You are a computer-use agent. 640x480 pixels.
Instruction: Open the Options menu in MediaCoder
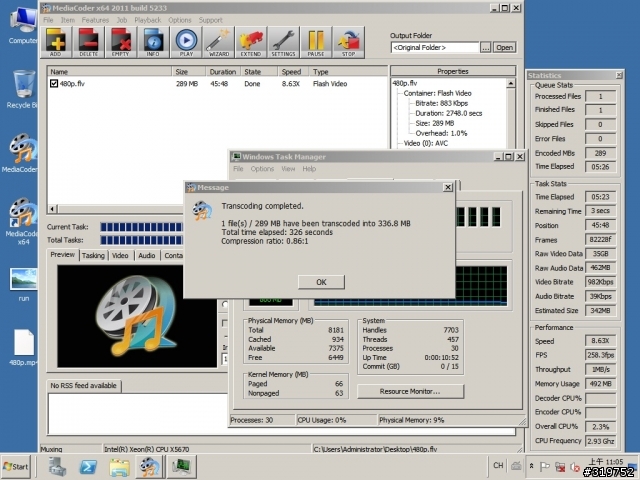pyautogui.click(x=180, y=20)
